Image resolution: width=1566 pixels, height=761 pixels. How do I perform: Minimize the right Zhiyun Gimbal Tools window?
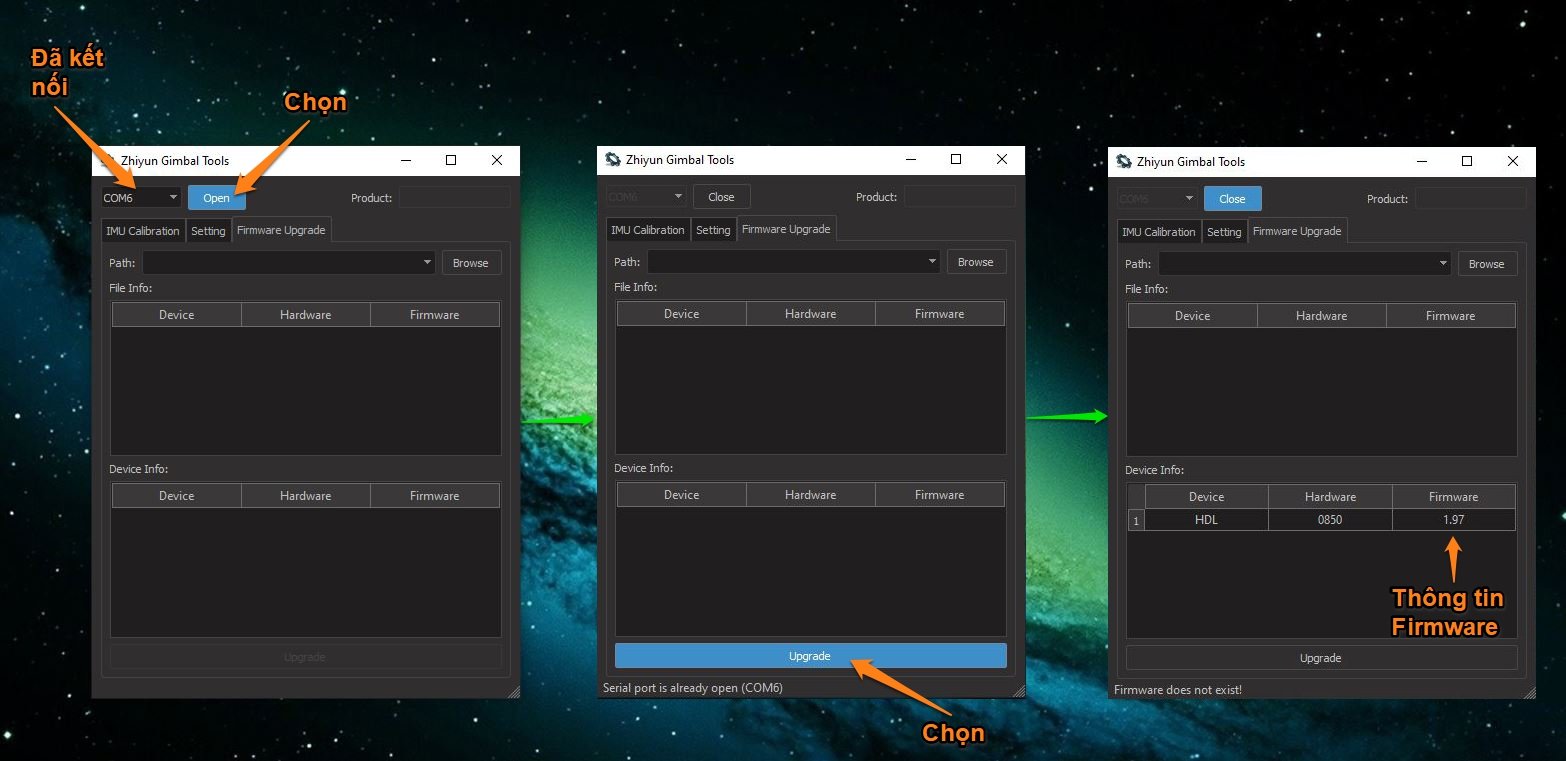pyautogui.click(x=1422, y=161)
